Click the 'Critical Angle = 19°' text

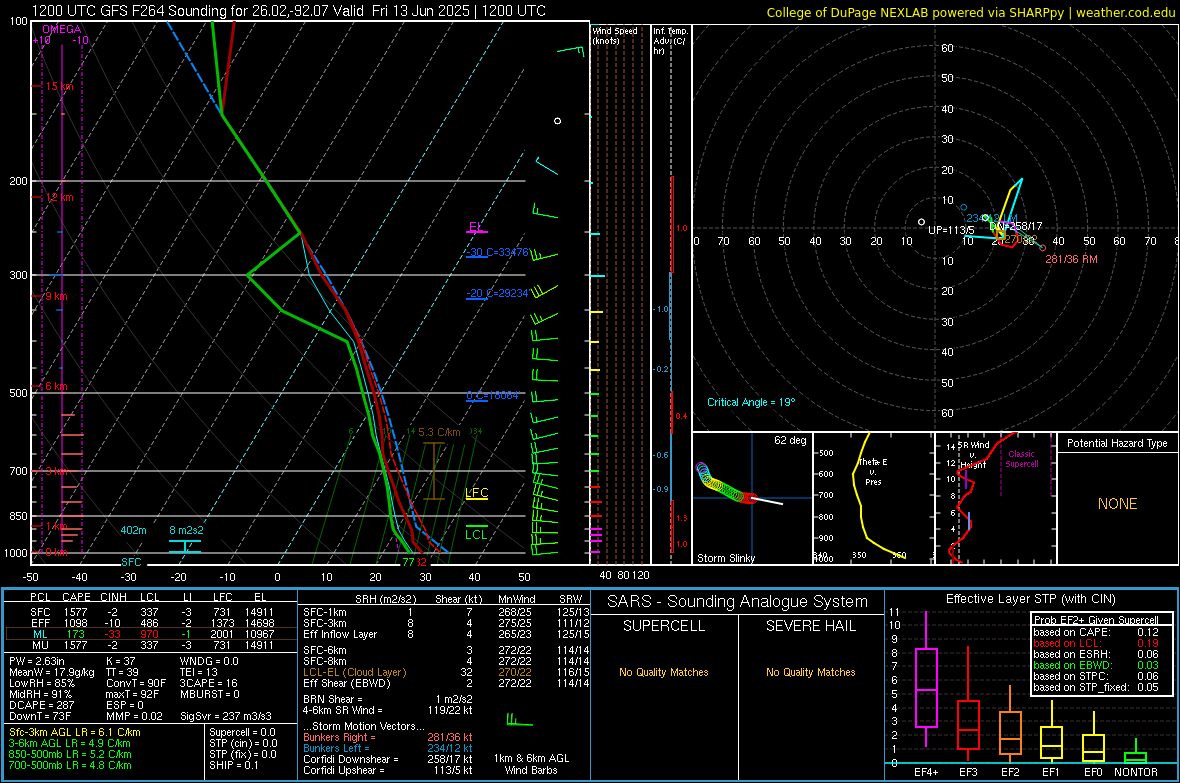point(750,402)
